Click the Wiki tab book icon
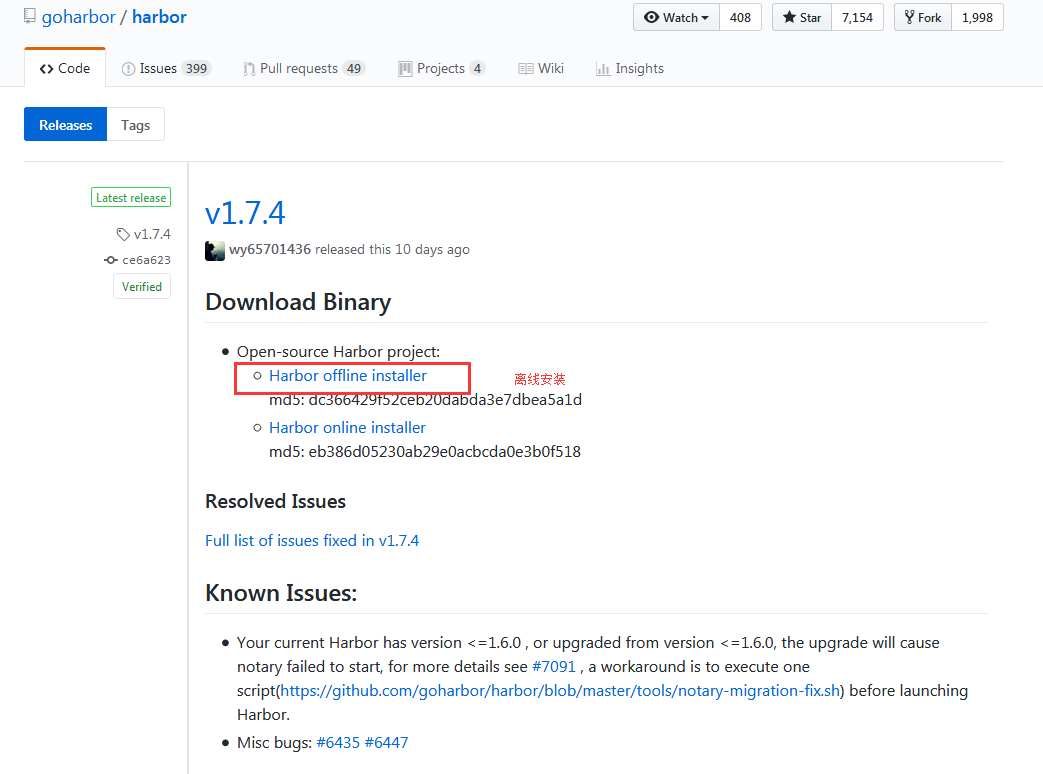 coord(525,69)
